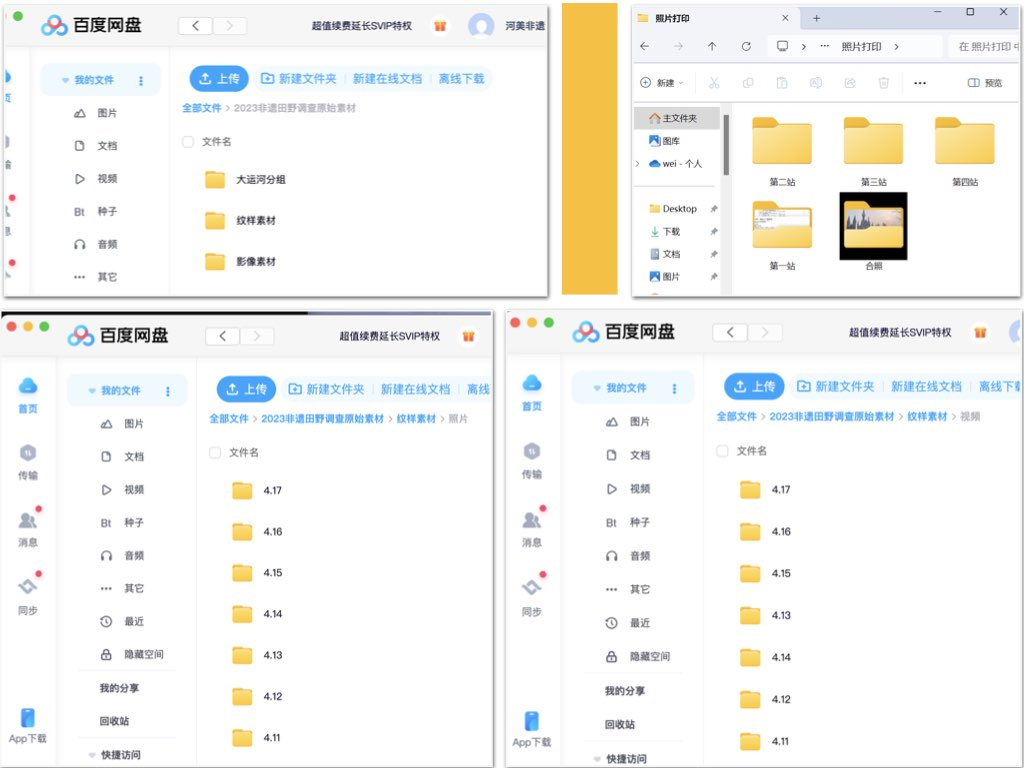This screenshot has height=768, width=1024.
Task: Open the 大运河分组 folder
Action: (260, 180)
